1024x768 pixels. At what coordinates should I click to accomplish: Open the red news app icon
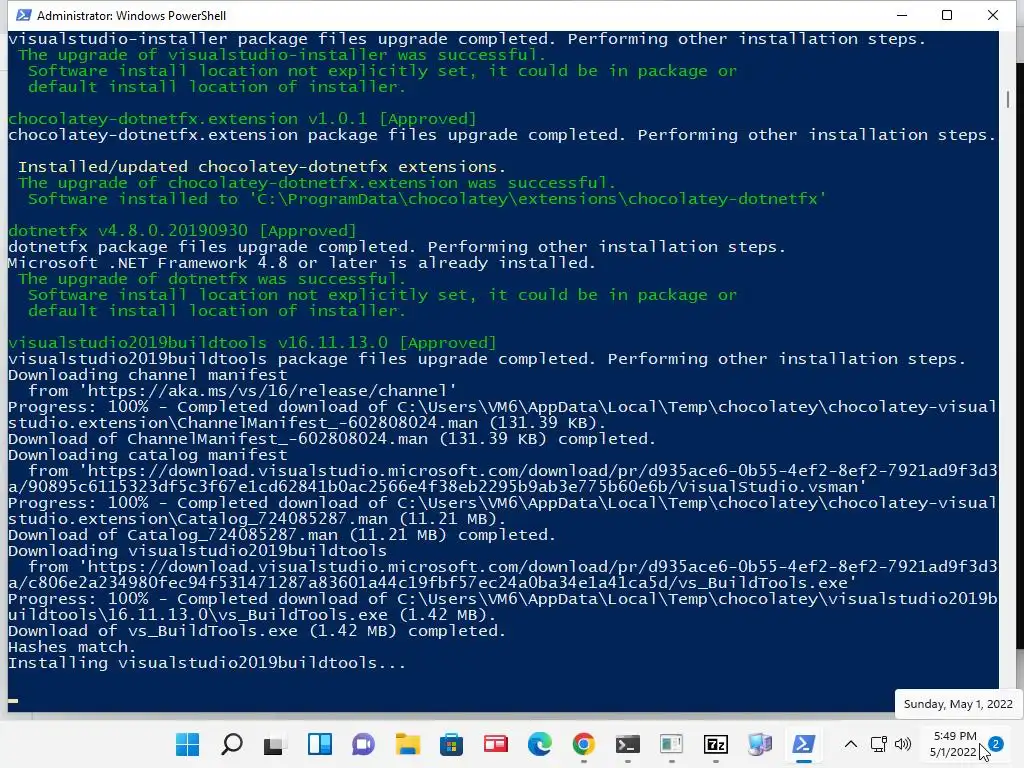click(496, 744)
